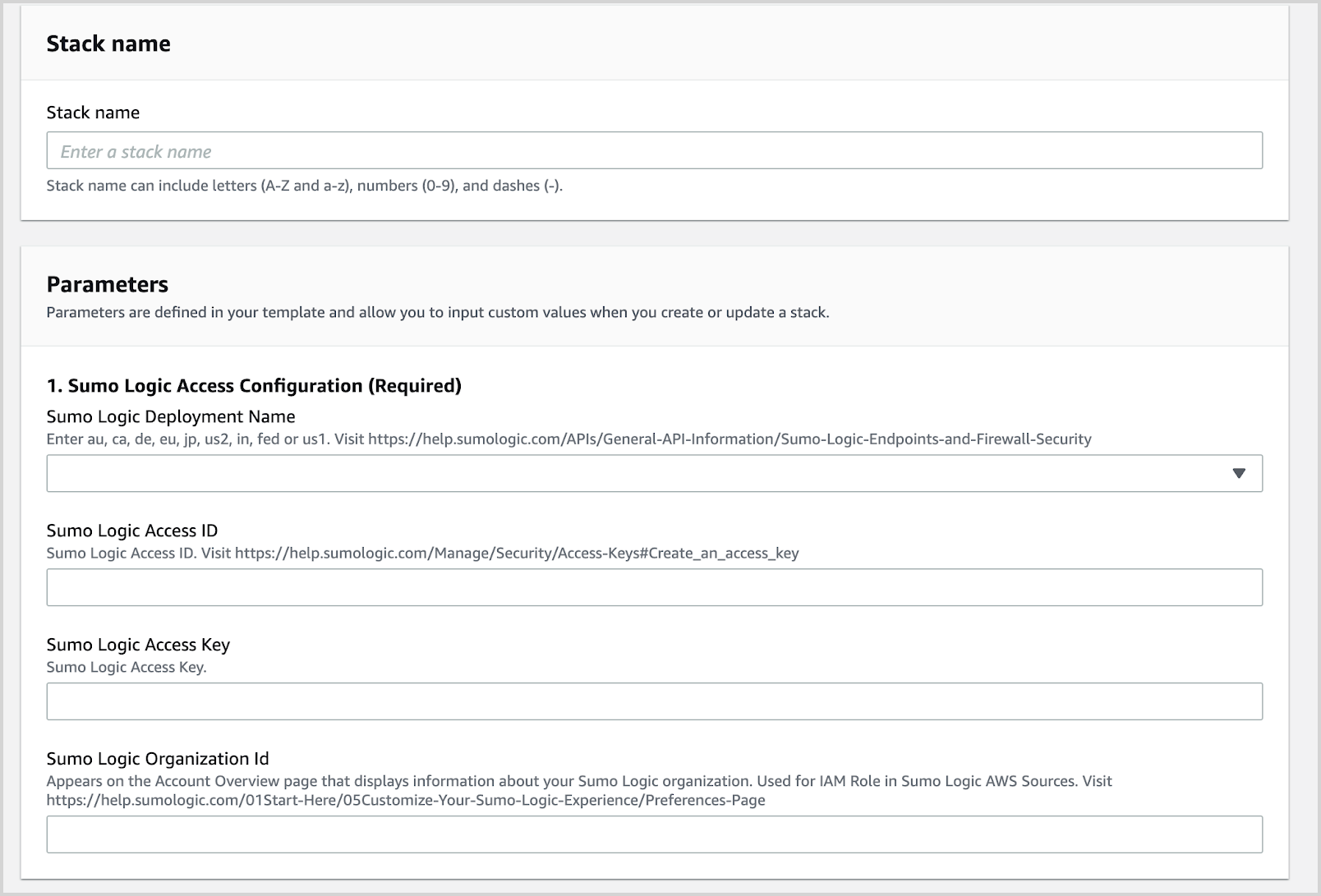
Task: Click the Access-Keys#Create_an_access_key help URL
Action: tap(517, 554)
